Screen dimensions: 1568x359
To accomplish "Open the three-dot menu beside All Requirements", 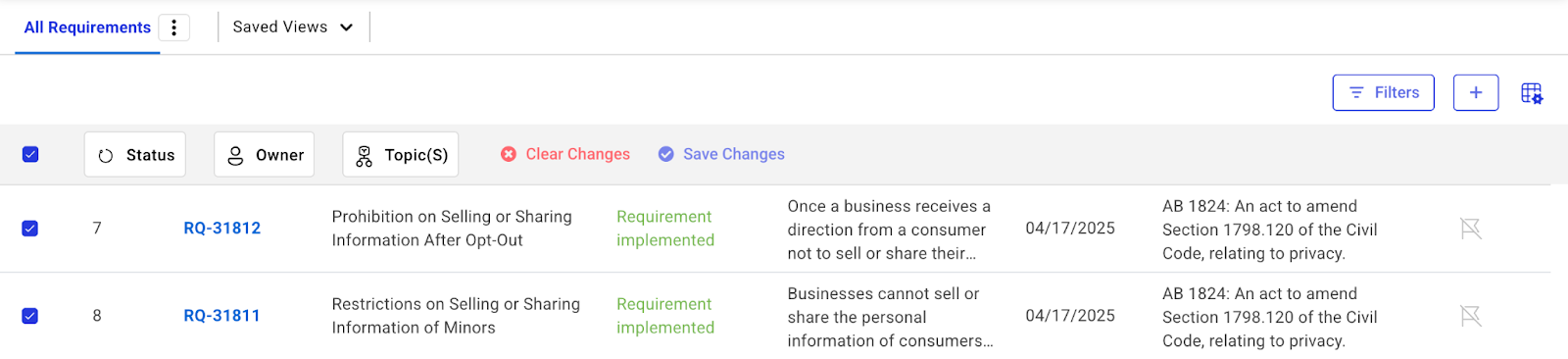I will (x=174, y=27).
